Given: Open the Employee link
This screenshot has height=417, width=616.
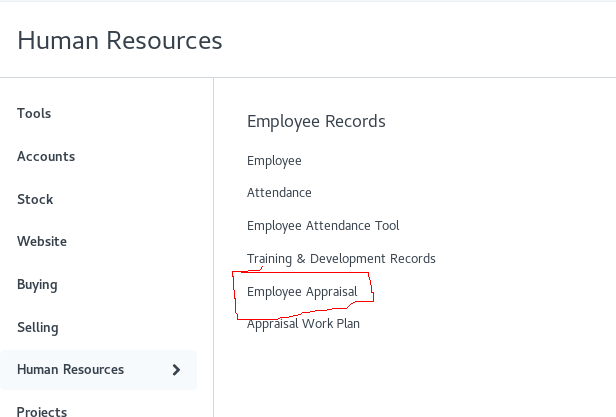Looking at the screenshot, I should pos(274,161).
